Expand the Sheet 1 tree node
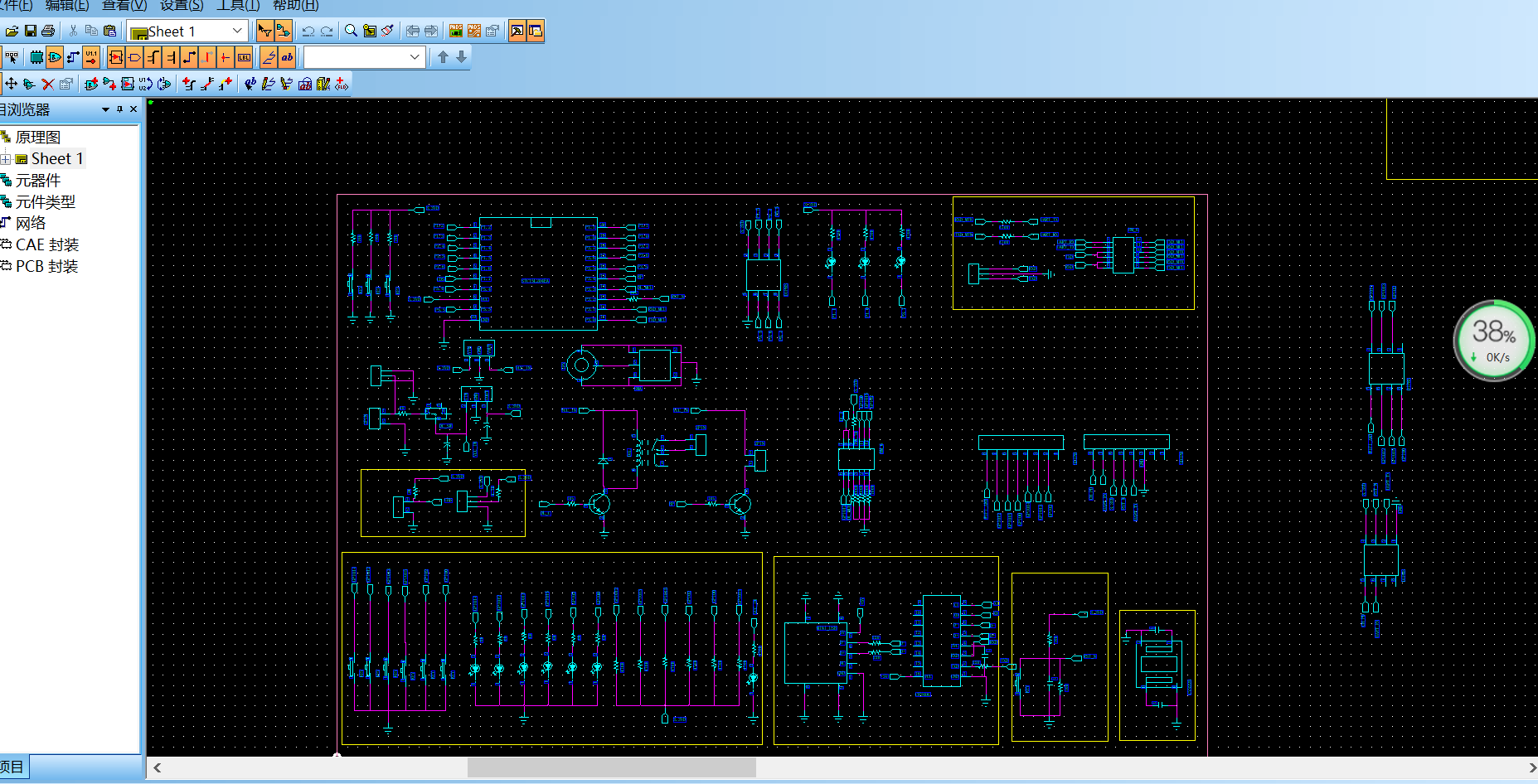The width and height of the screenshot is (1538, 784). pos(5,159)
